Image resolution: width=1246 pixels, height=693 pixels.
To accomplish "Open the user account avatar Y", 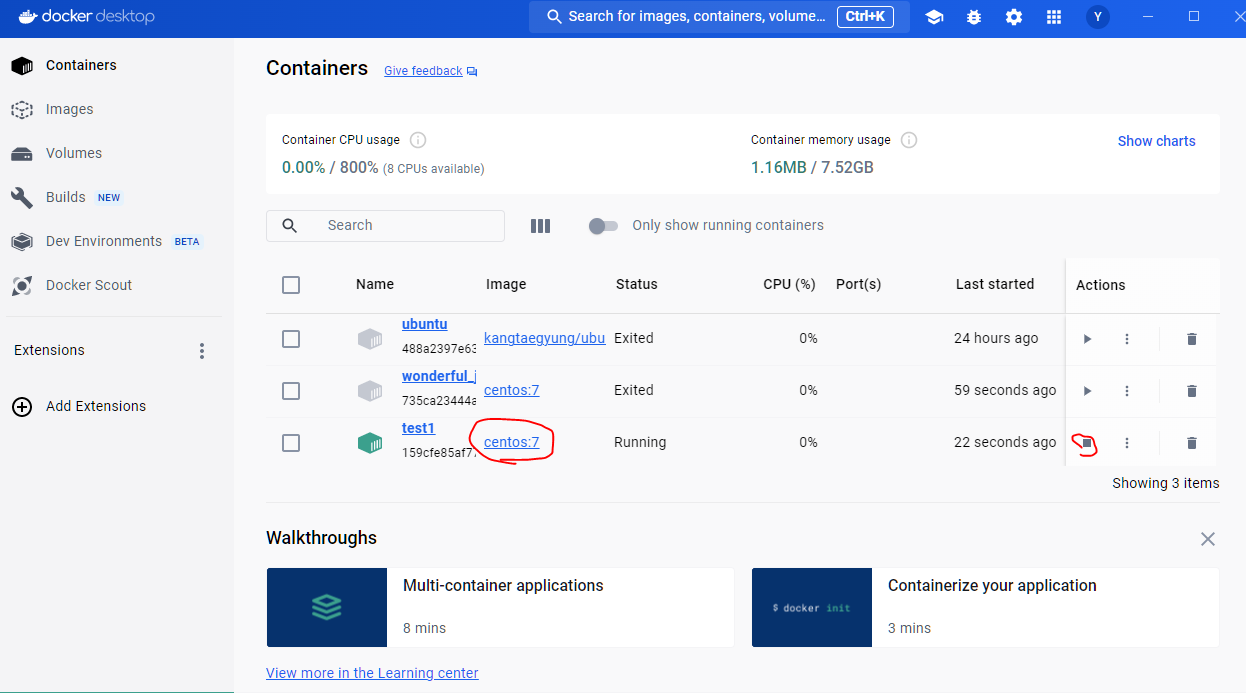I will pyautogui.click(x=1098, y=17).
